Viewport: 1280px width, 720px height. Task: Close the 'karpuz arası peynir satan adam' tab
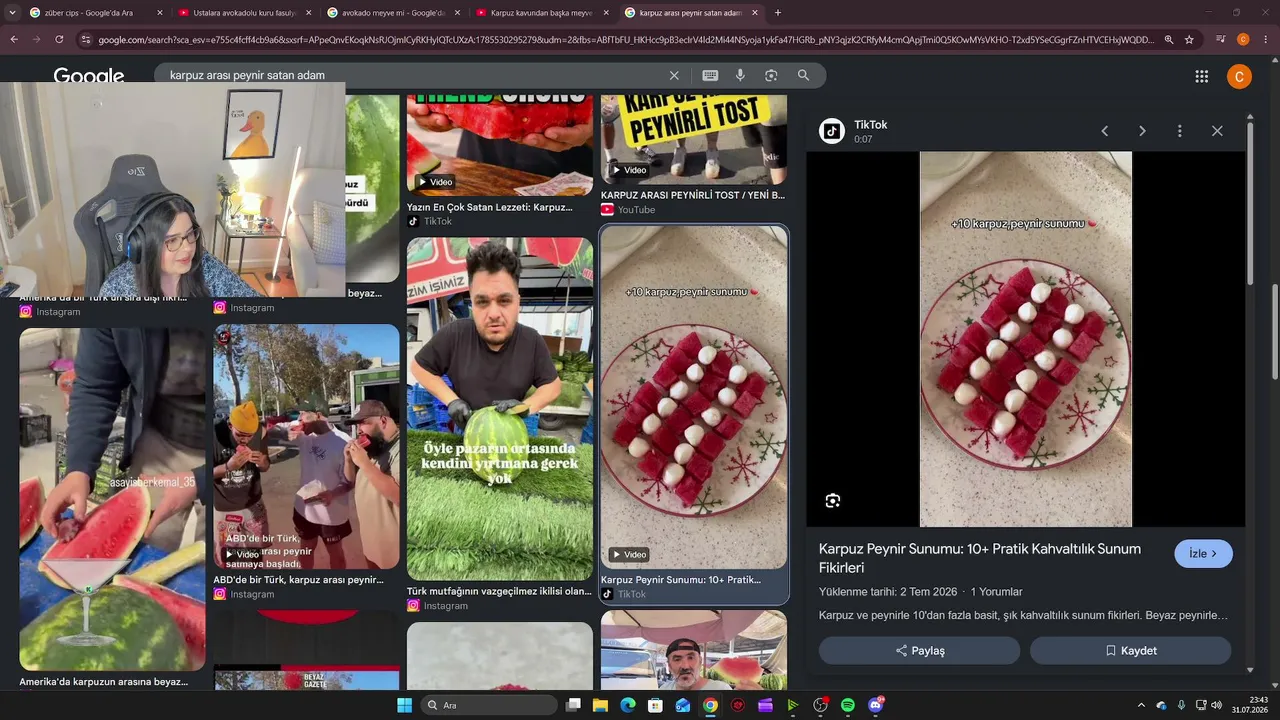click(x=753, y=13)
